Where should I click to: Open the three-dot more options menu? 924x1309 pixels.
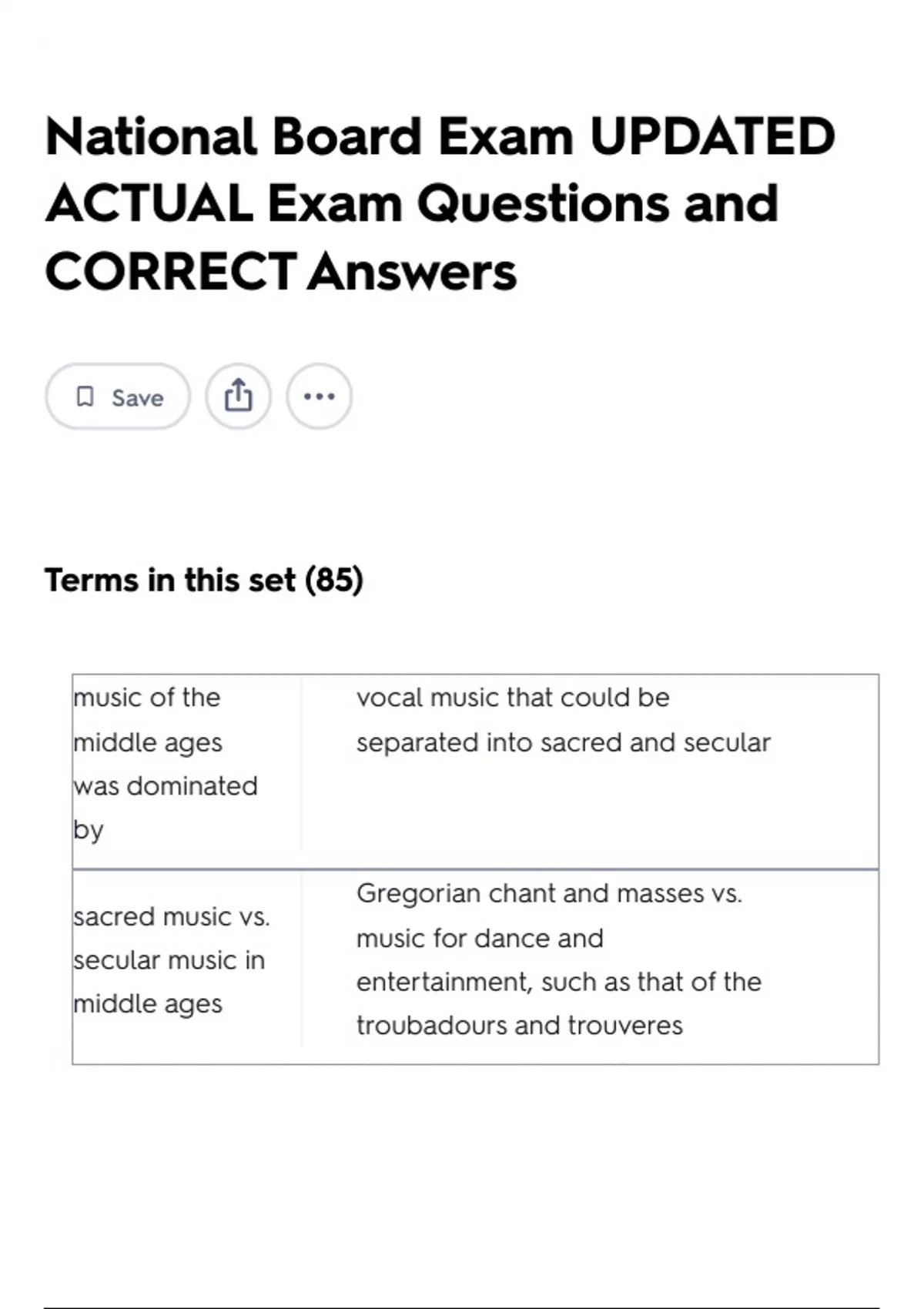[319, 397]
